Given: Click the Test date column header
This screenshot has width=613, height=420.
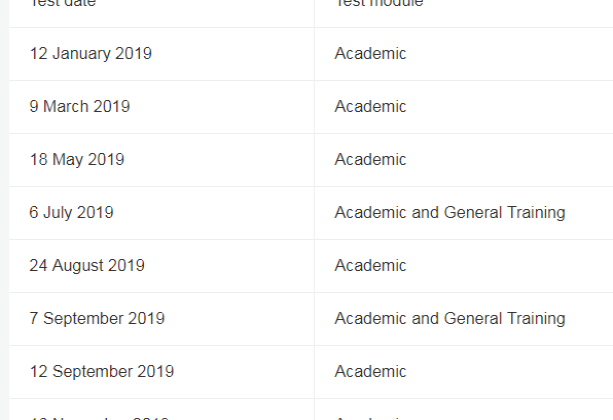Looking at the screenshot, I should coord(65,4).
